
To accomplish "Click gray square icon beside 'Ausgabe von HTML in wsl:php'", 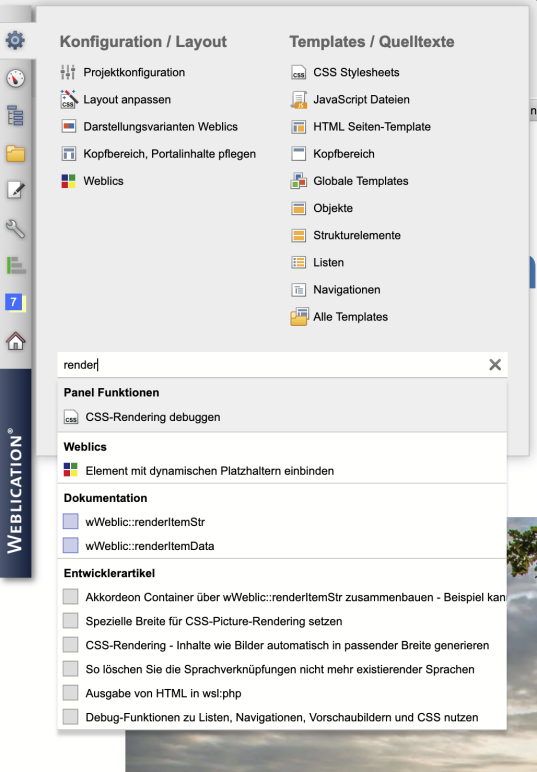I will (70, 693).
